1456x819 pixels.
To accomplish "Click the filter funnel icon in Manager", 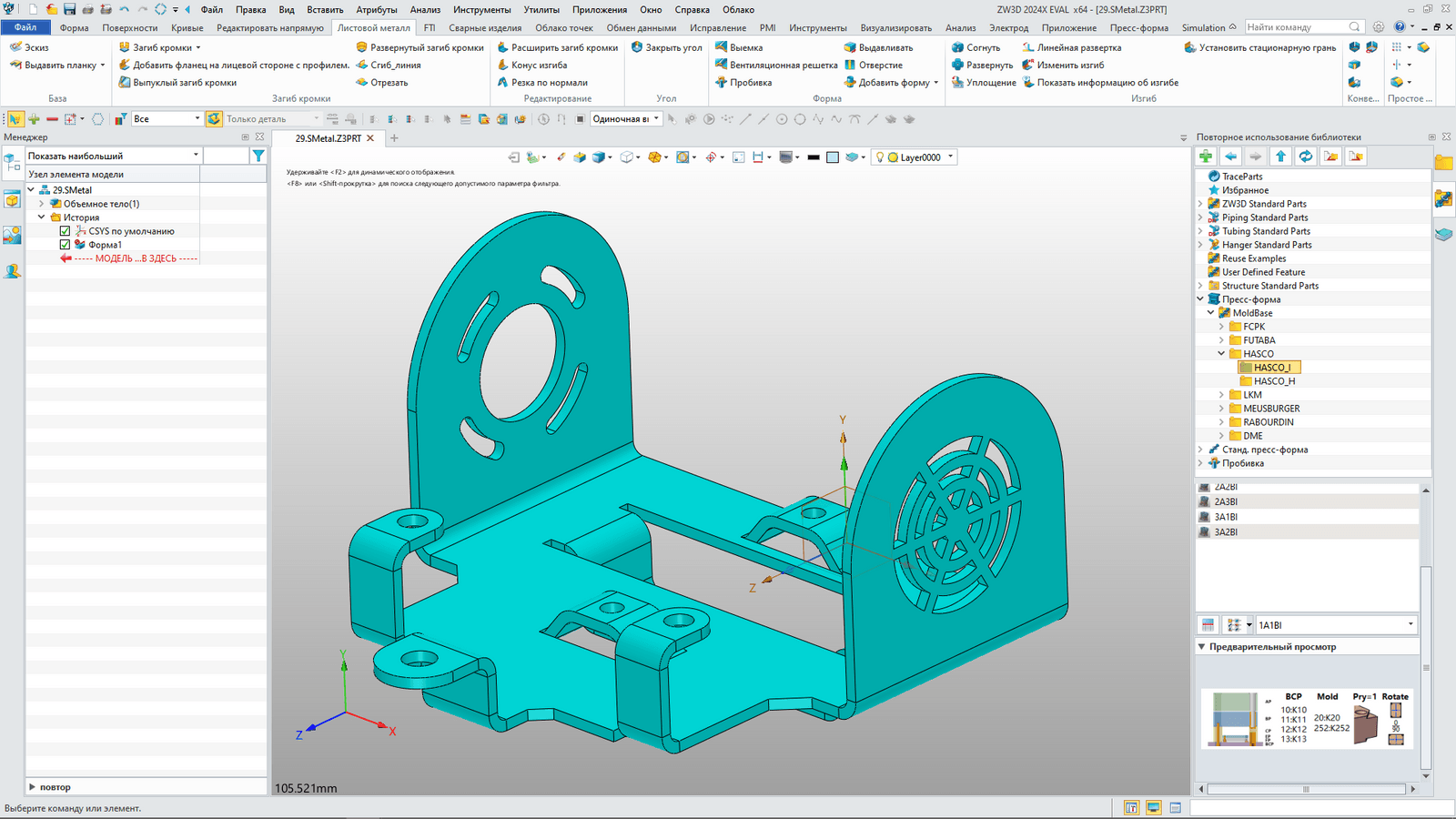I will [x=258, y=156].
